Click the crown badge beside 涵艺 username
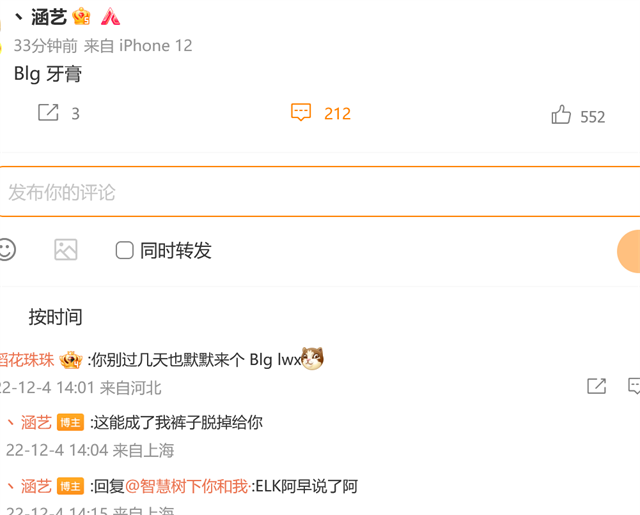The image size is (640, 515). (x=81, y=17)
